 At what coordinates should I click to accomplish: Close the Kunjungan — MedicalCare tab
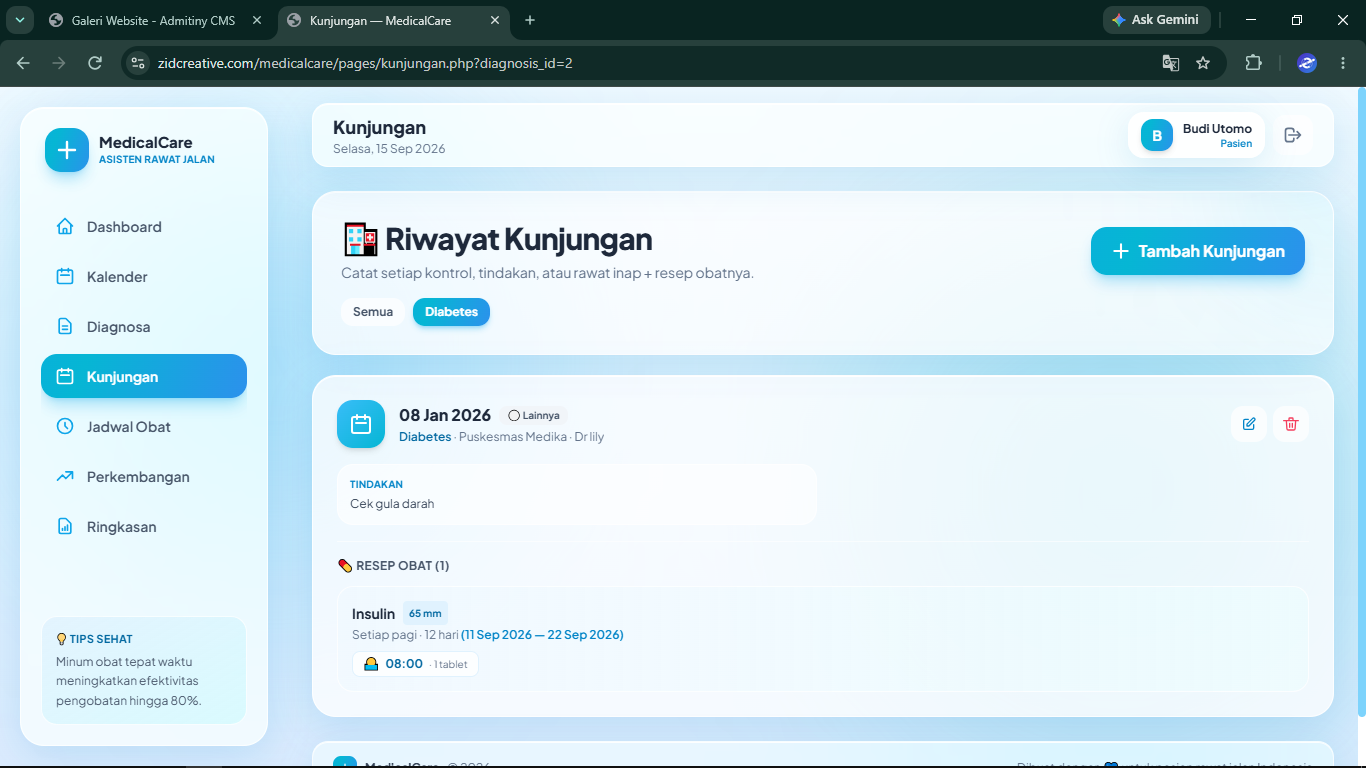pos(494,20)
